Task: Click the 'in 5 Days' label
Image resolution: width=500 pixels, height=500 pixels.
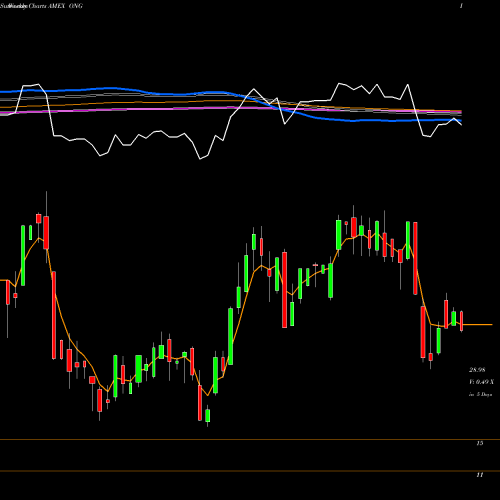Action: pos(480,394)
